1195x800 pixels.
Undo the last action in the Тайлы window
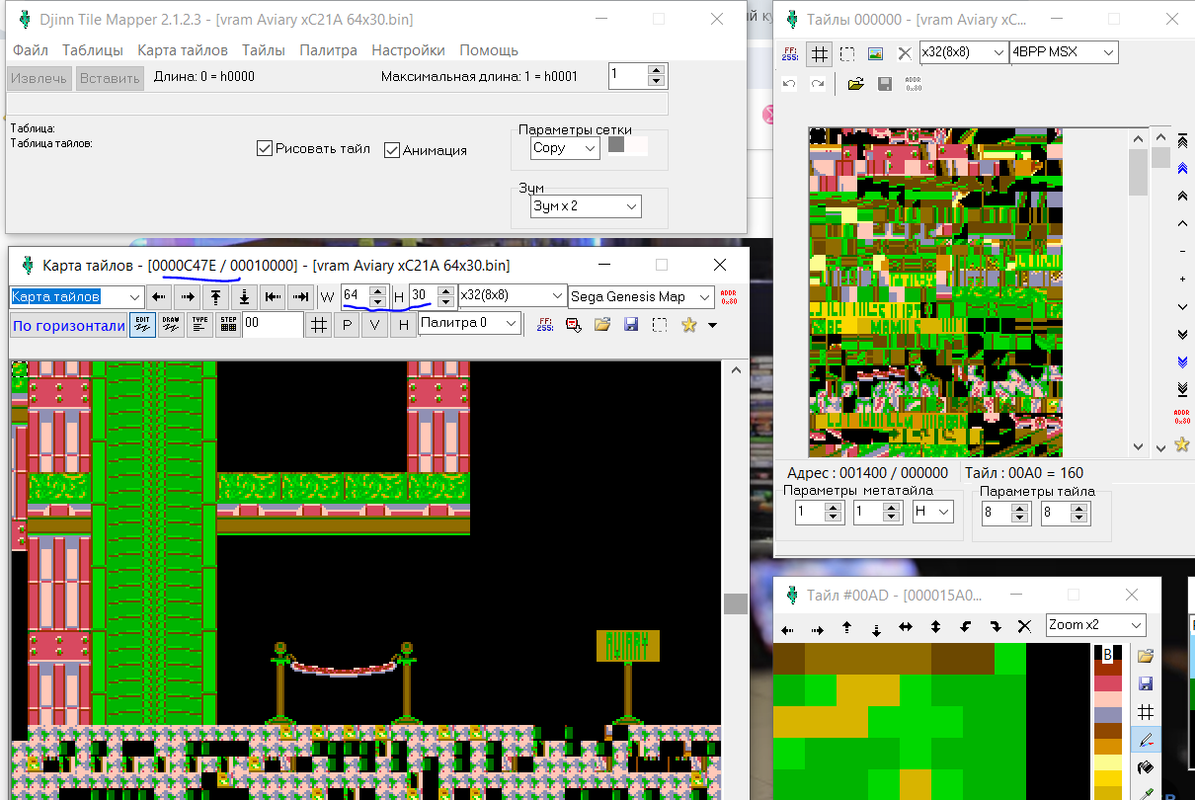[x=790, y=84]
